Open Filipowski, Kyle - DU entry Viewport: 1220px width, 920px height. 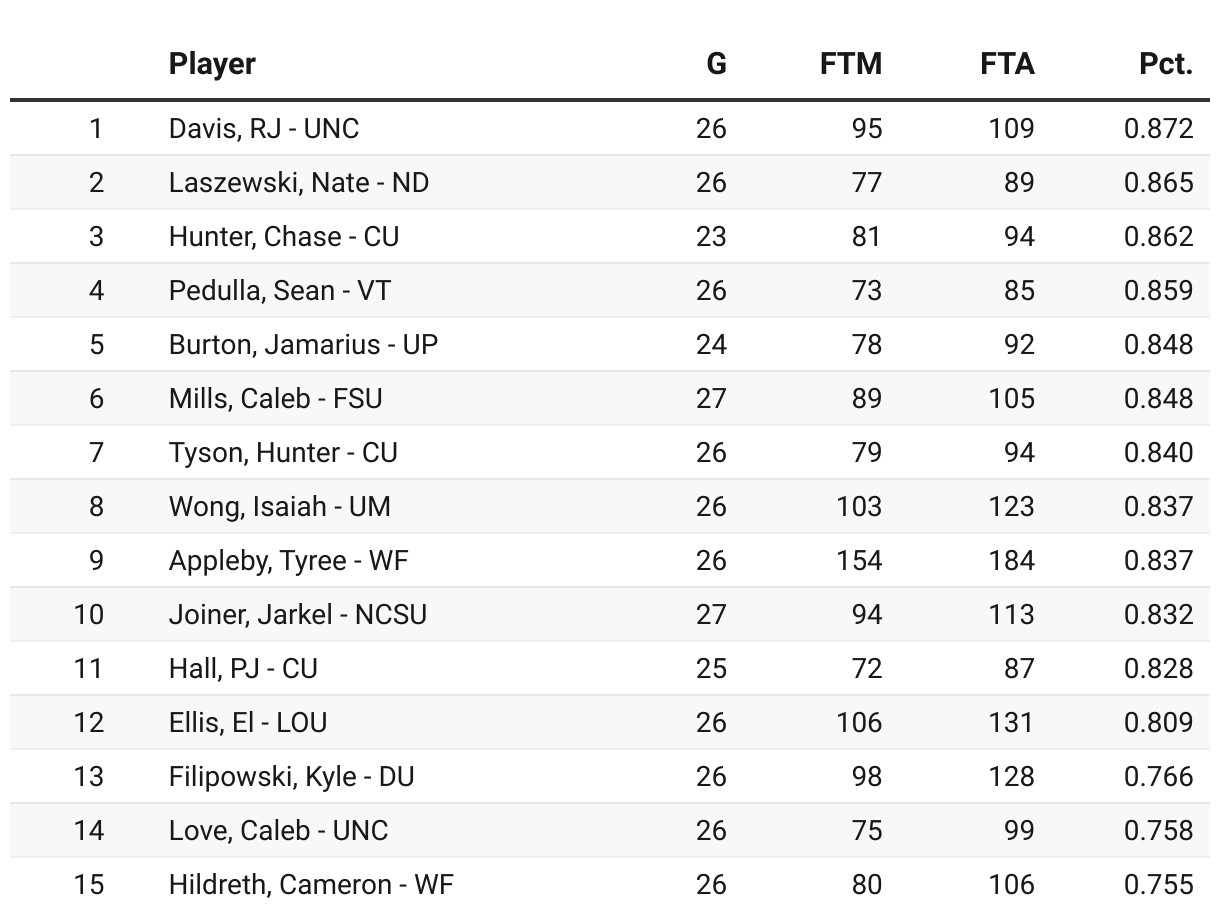pos(292,776)
